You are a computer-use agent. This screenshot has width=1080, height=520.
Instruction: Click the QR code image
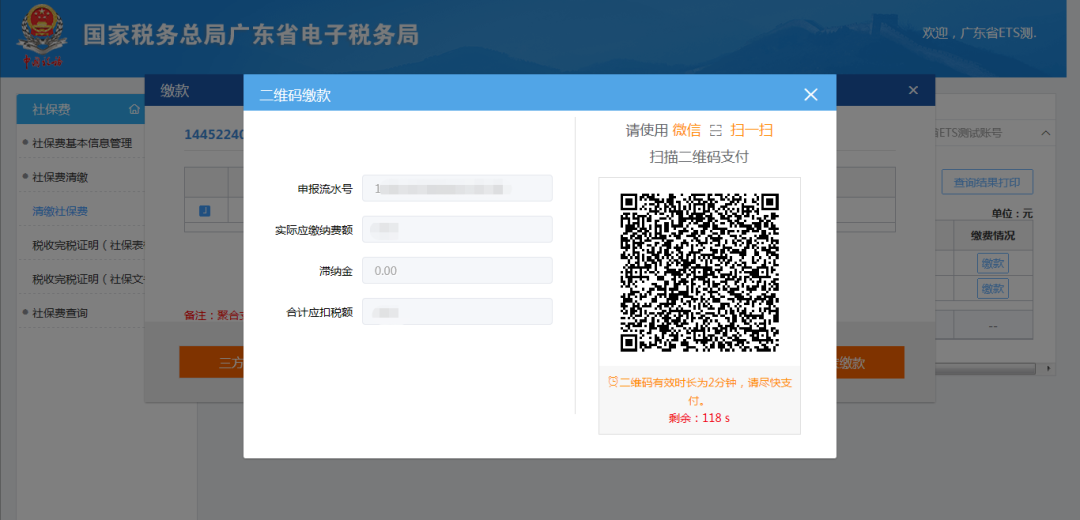point(699,271)
